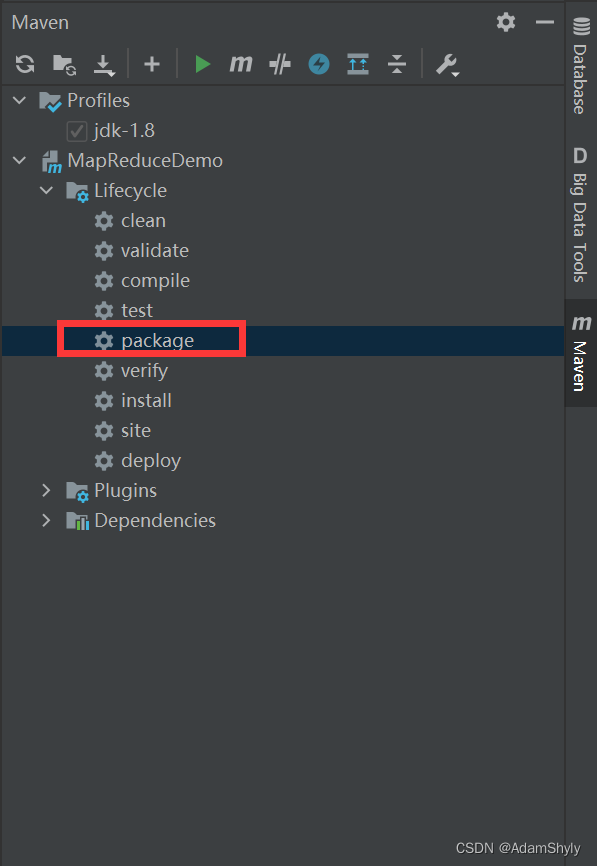Viewport: 597px width, 866px height.
Task: Collapse all tree nodes icon
Action: 397,64
